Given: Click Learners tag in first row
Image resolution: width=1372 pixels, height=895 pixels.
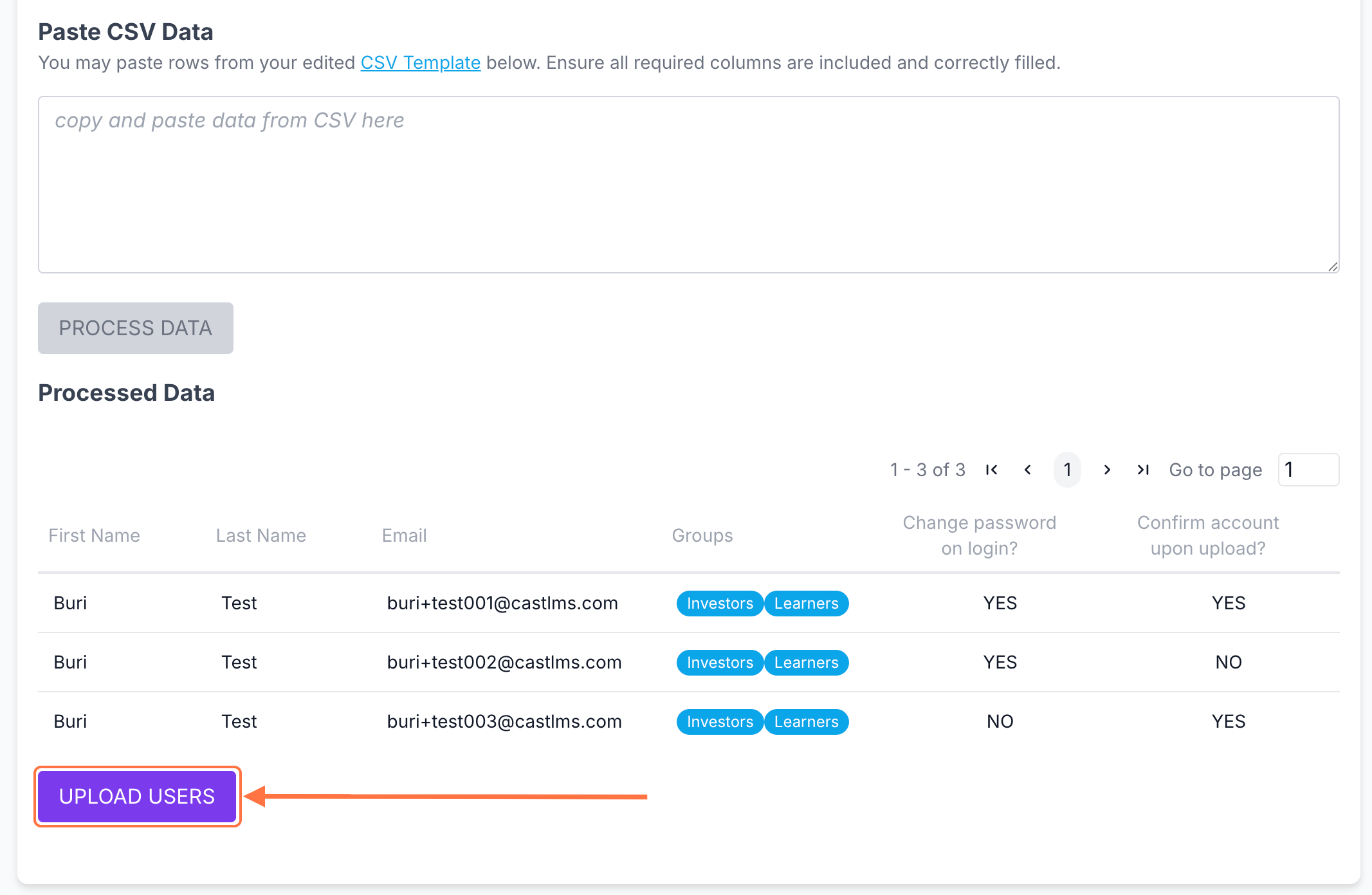Looking at the screenshot, I should pyautogui.click(x=806, y=604).
